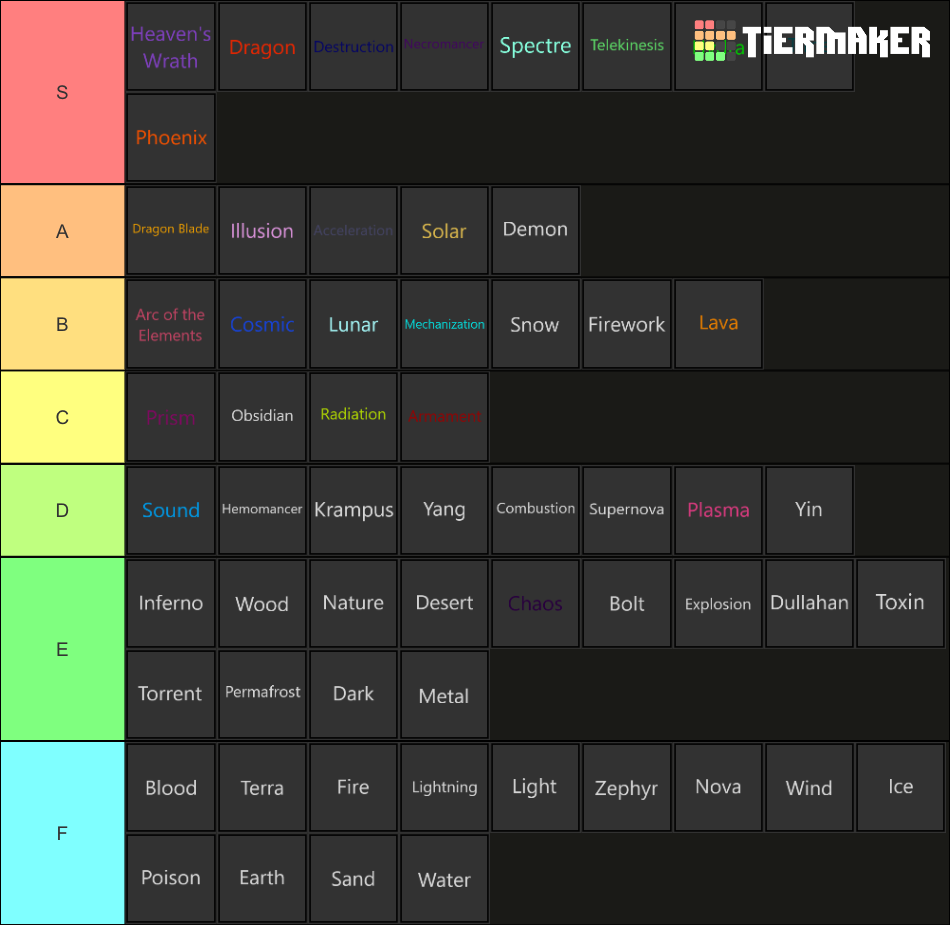Click the Necromancer tile in S tier

(x=444, y=46)
